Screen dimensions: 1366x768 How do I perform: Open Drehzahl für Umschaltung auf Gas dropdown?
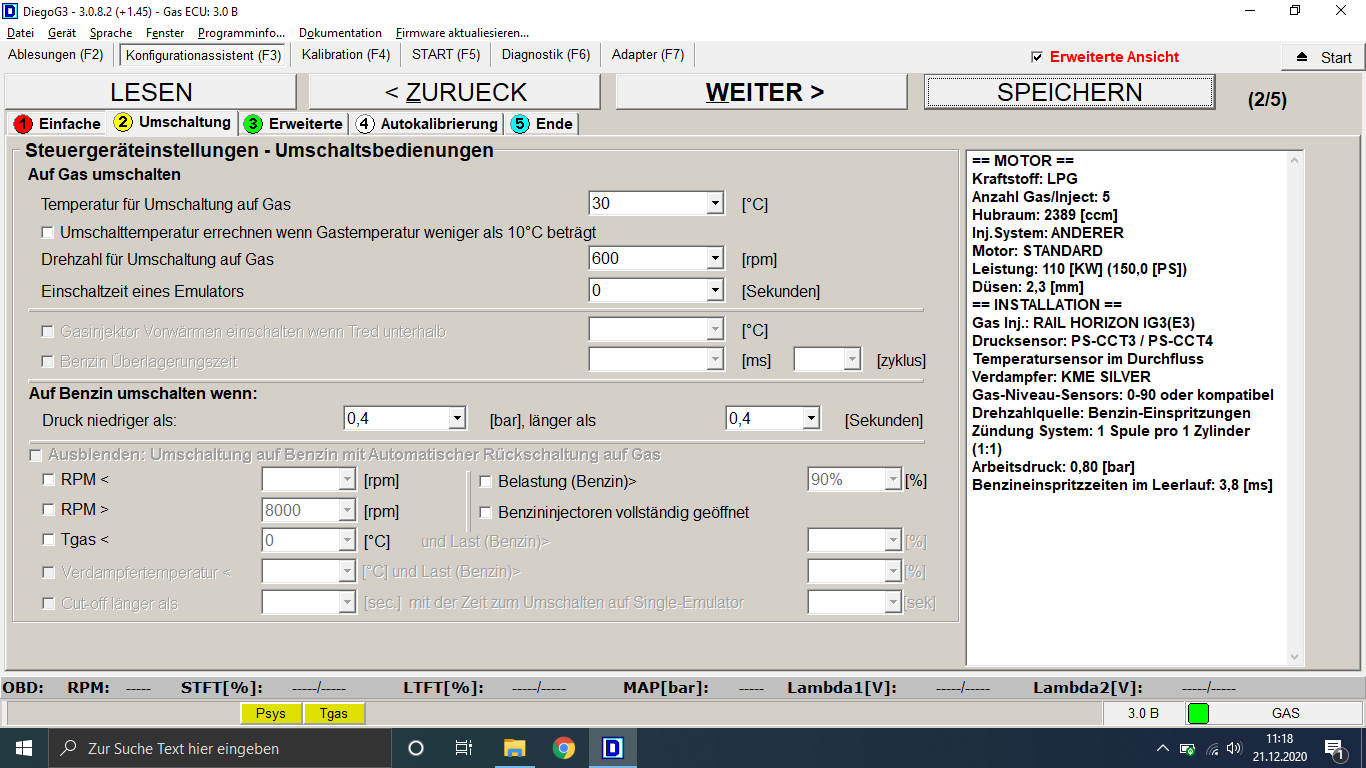click(715, 259)
